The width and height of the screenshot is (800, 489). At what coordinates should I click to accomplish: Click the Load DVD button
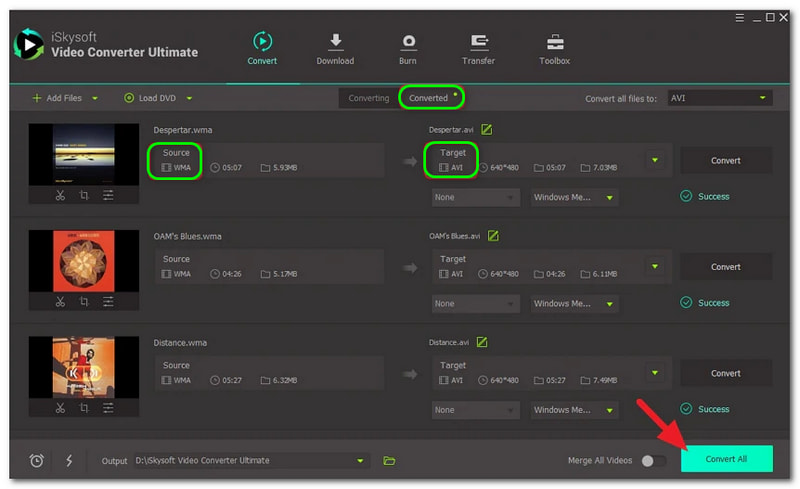(150, 98)
